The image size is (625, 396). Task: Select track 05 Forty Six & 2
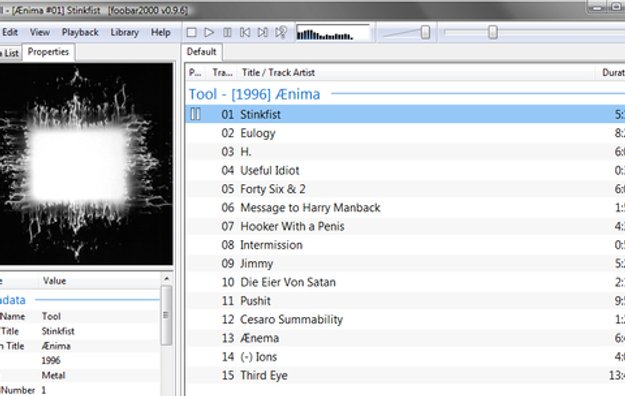pos(405,189)
